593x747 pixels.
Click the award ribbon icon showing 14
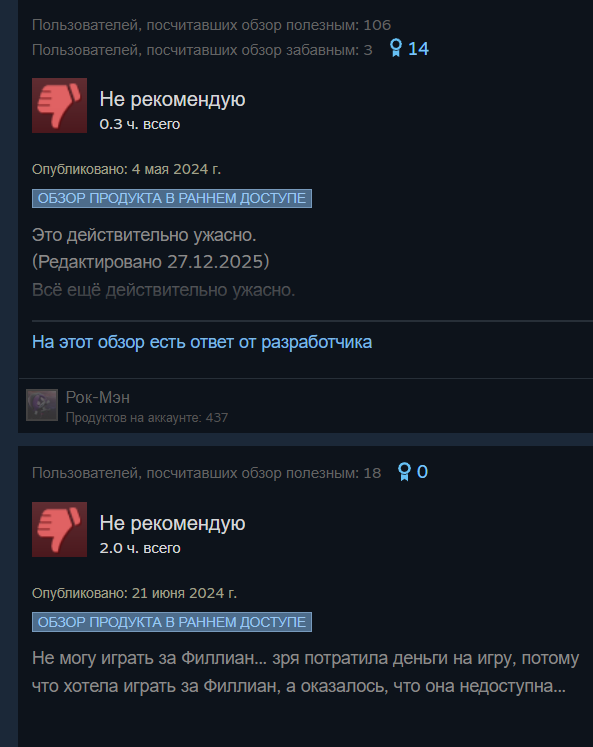point(396,48)
